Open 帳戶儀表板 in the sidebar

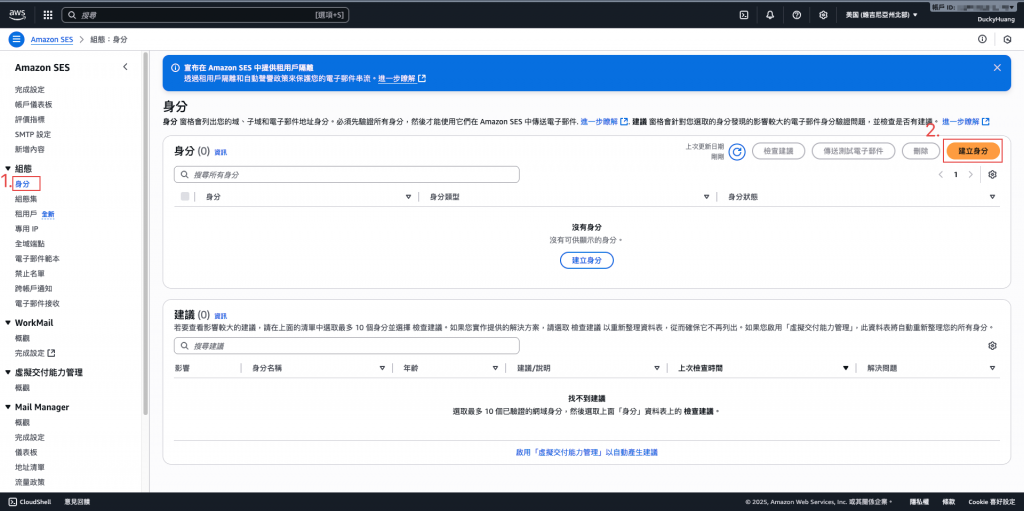point(33,105)
